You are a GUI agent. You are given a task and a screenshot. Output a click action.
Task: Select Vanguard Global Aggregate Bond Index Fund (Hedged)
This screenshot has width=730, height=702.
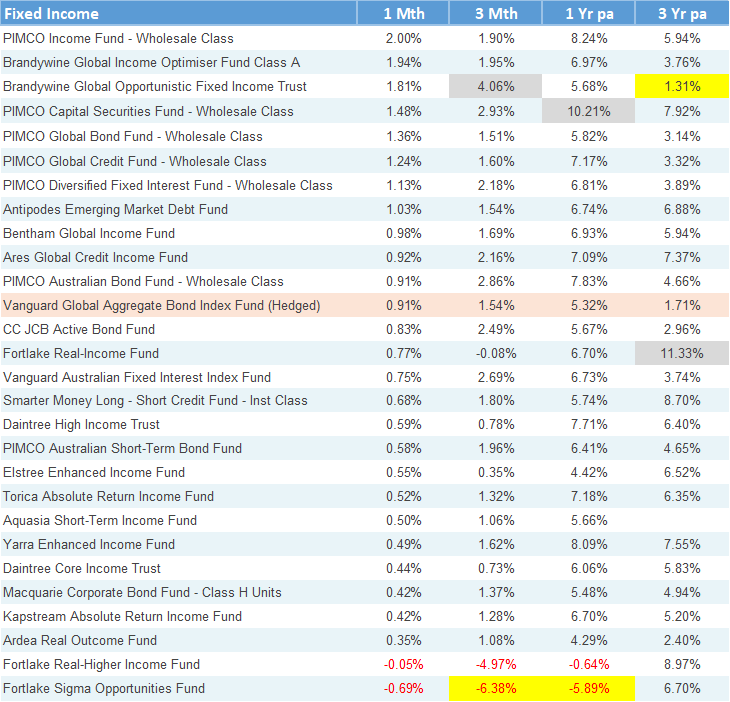click(162, 305)
